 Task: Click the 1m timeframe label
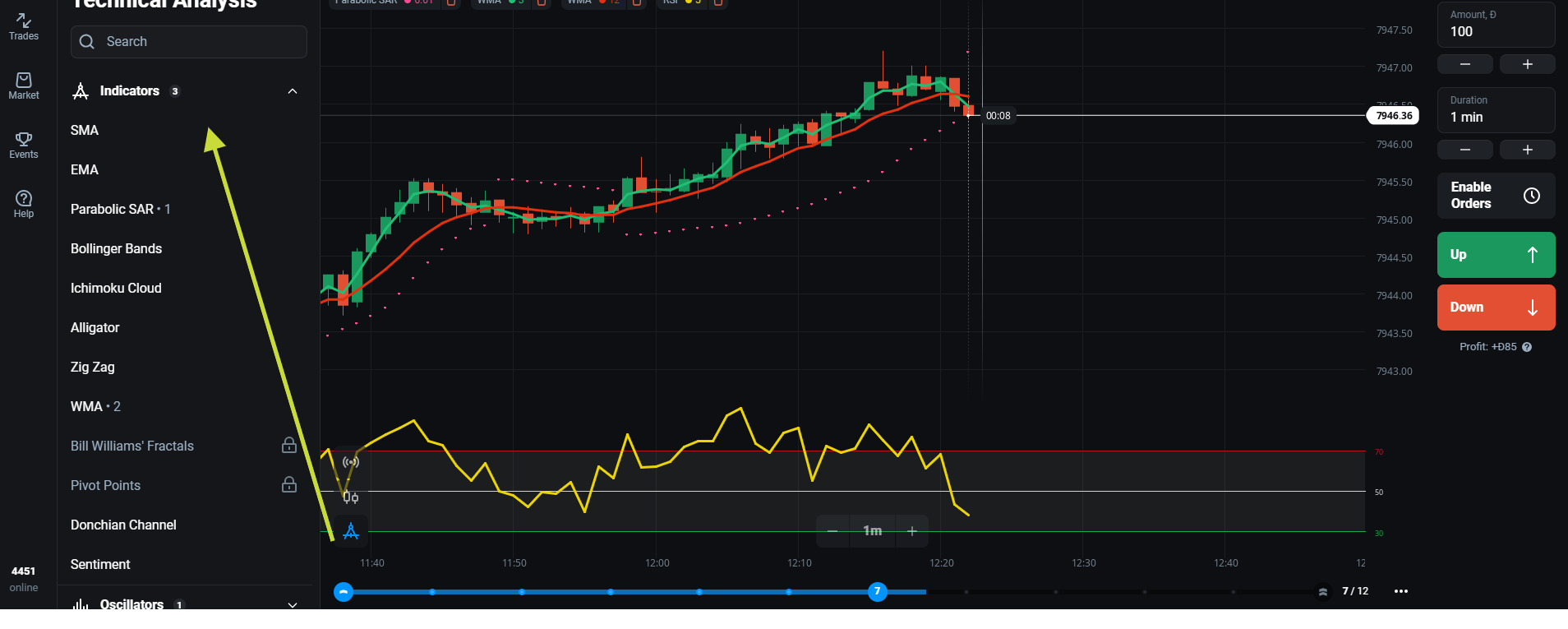pyautogui.click(x=873, y=531)
